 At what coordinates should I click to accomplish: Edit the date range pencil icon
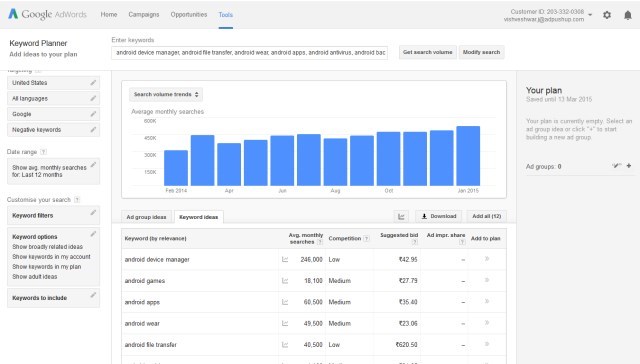pyautogui.click(x=93, y=164)
